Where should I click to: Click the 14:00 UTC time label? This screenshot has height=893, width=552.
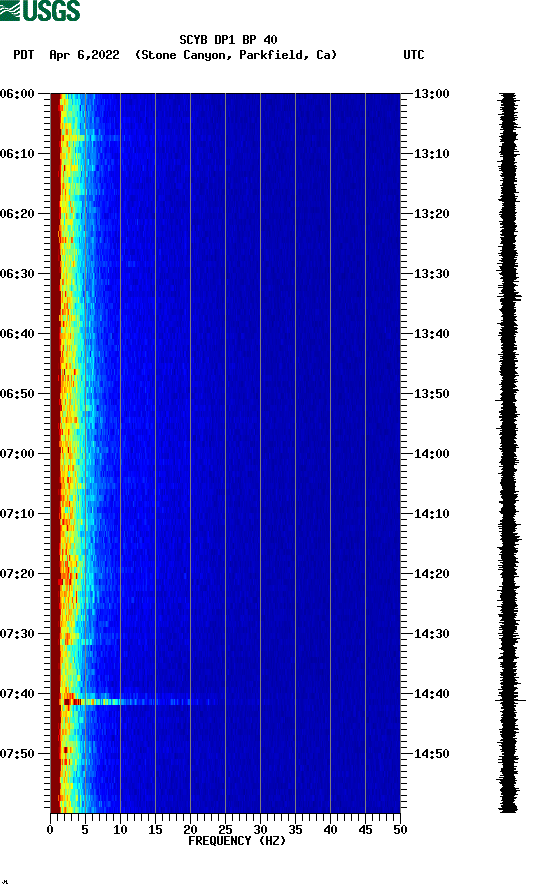click(431, 454)
